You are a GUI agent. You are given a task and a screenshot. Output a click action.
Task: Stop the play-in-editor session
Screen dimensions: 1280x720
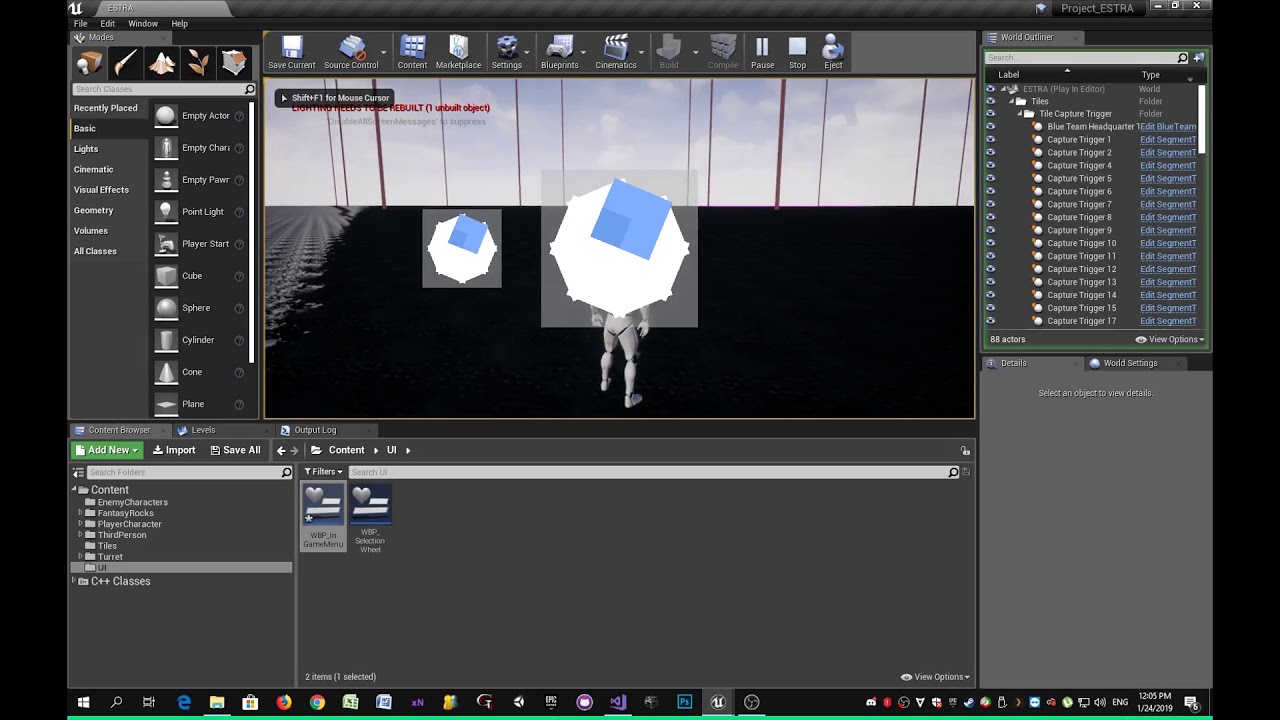click(797, 53)
